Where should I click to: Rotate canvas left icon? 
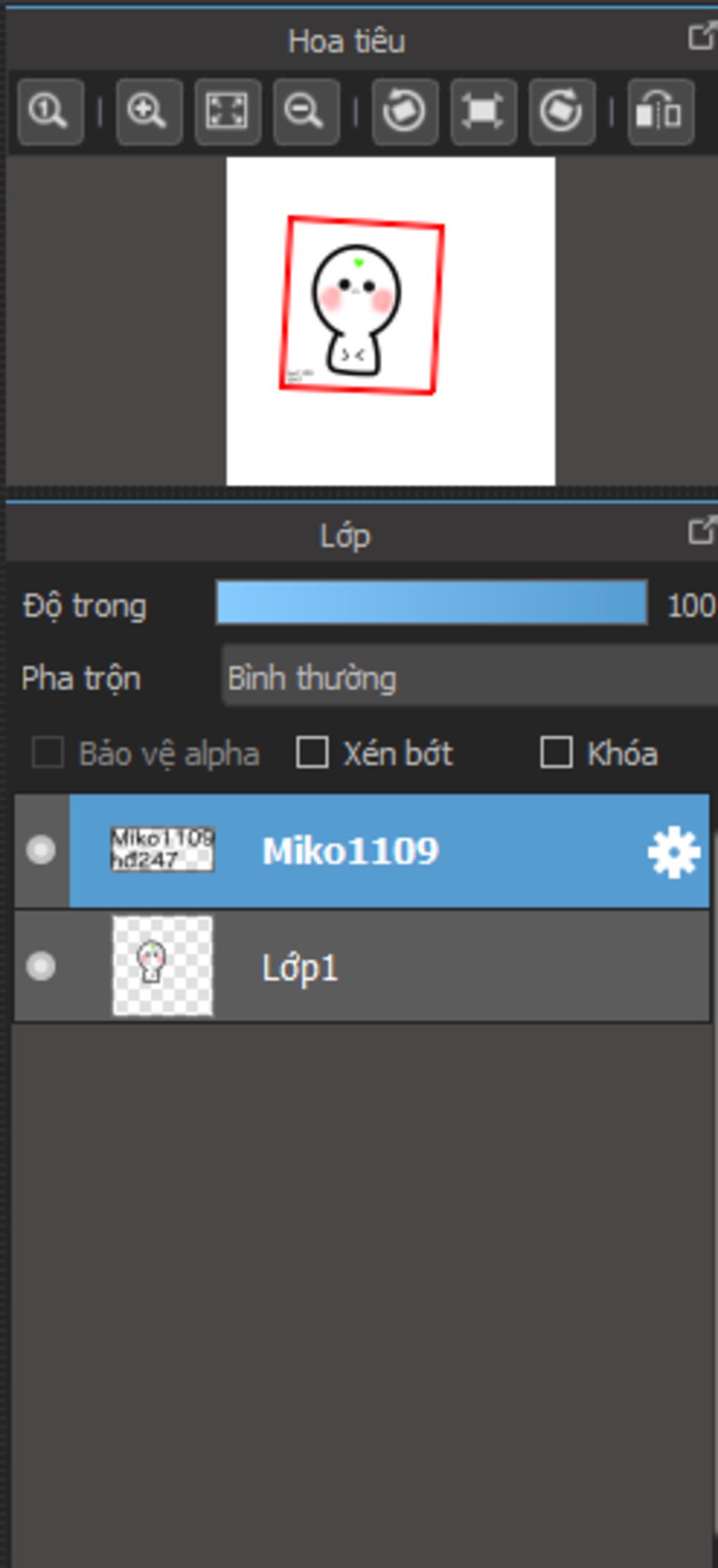point(405,112)
